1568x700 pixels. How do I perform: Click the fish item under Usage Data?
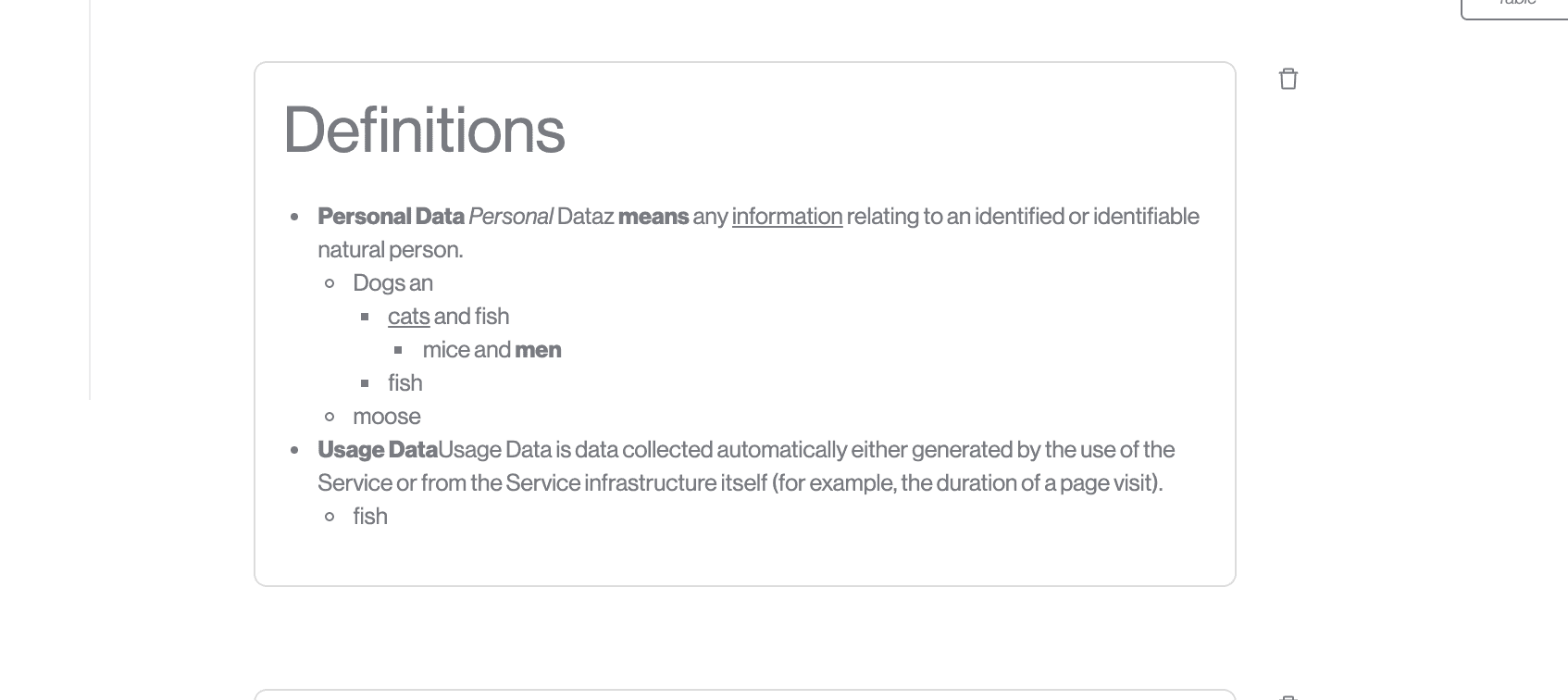369,516
